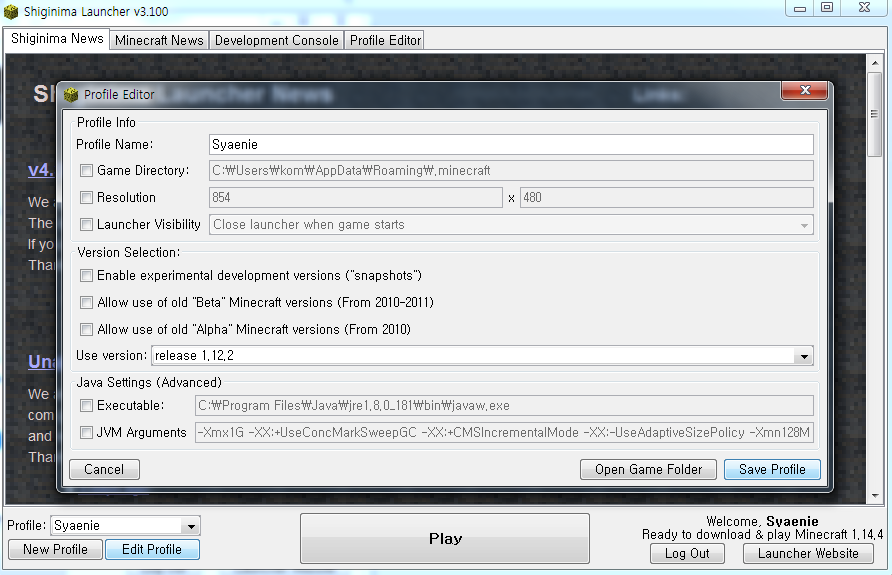Click the Shiginima Launcher window title icon
892x575 pixels.
[11, 11]
